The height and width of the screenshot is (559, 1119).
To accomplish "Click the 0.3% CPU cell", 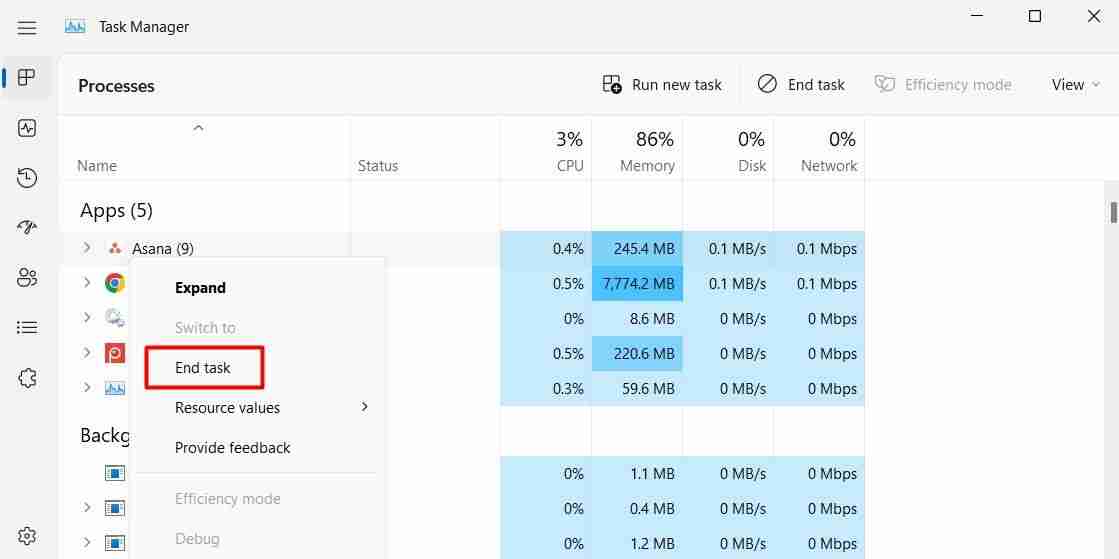I will click(546, 388).
